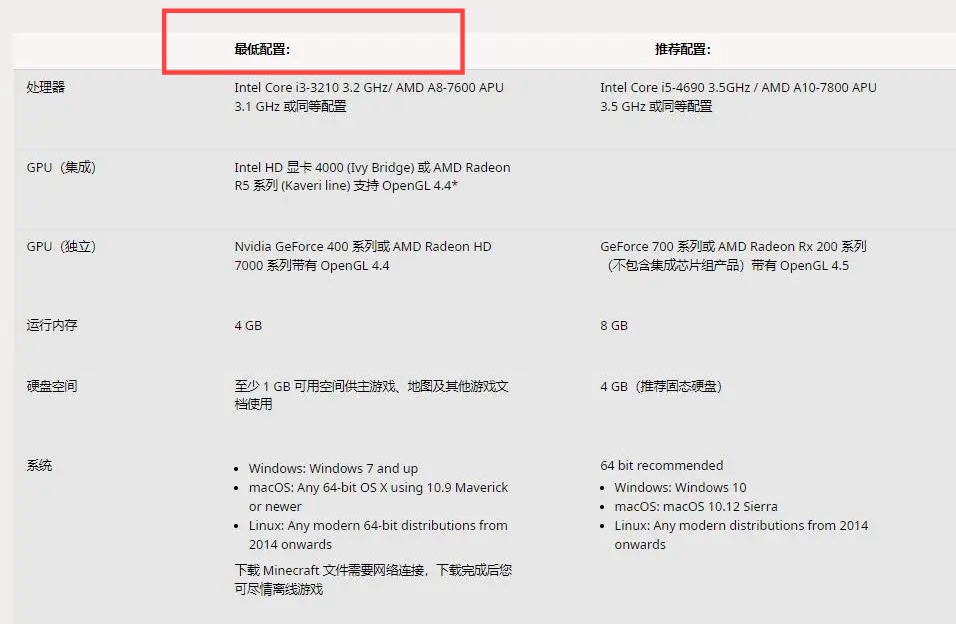Click the 最低配置 column header
Image resolution: width=956 pixels, height=624 pixels.
262,49
